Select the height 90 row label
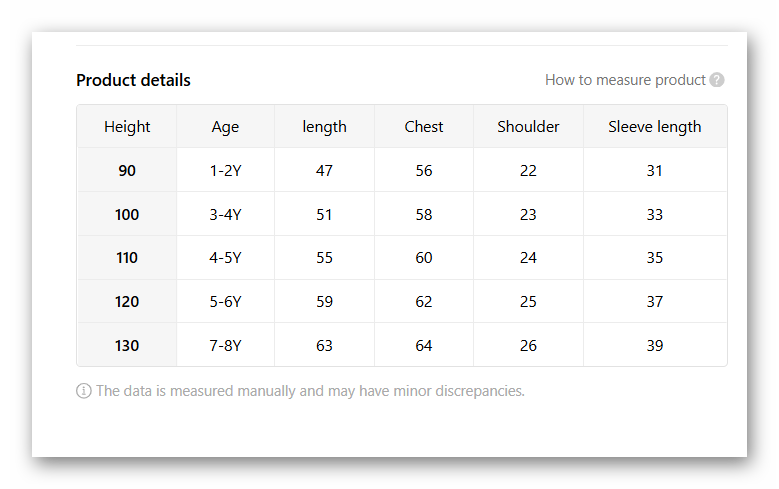The width and height of the screenshot is (779, 489). coord(127,171)
